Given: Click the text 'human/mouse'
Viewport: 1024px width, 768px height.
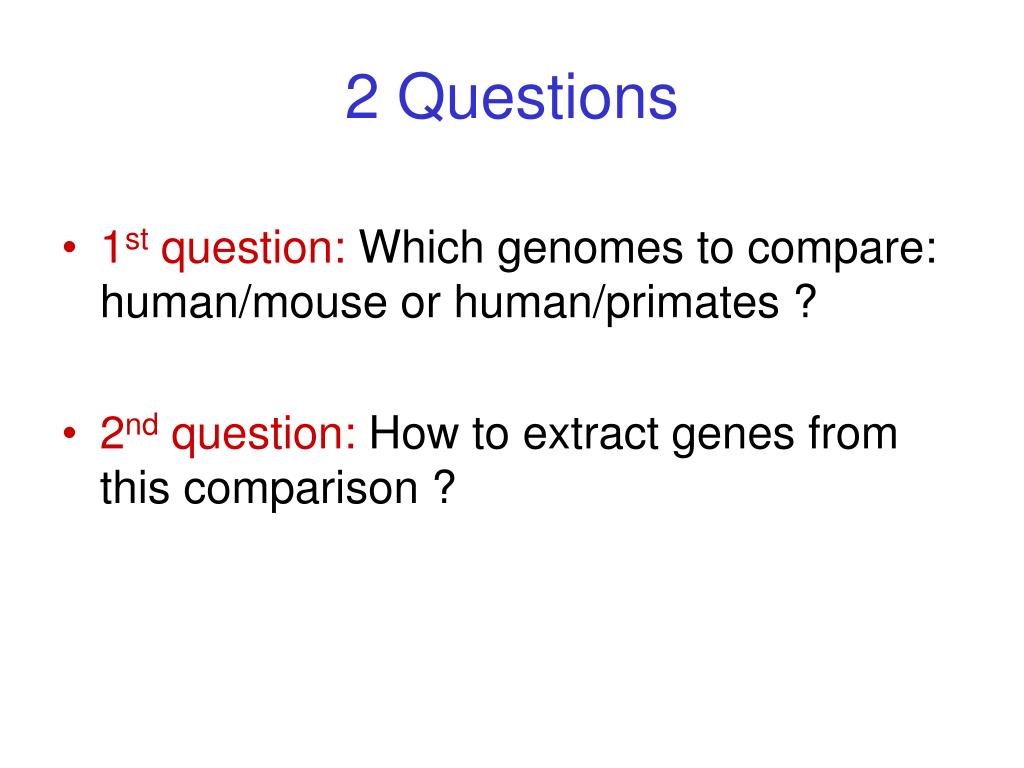Looking at the screenshot, I should pyautogui.click(x=244, y=302).
